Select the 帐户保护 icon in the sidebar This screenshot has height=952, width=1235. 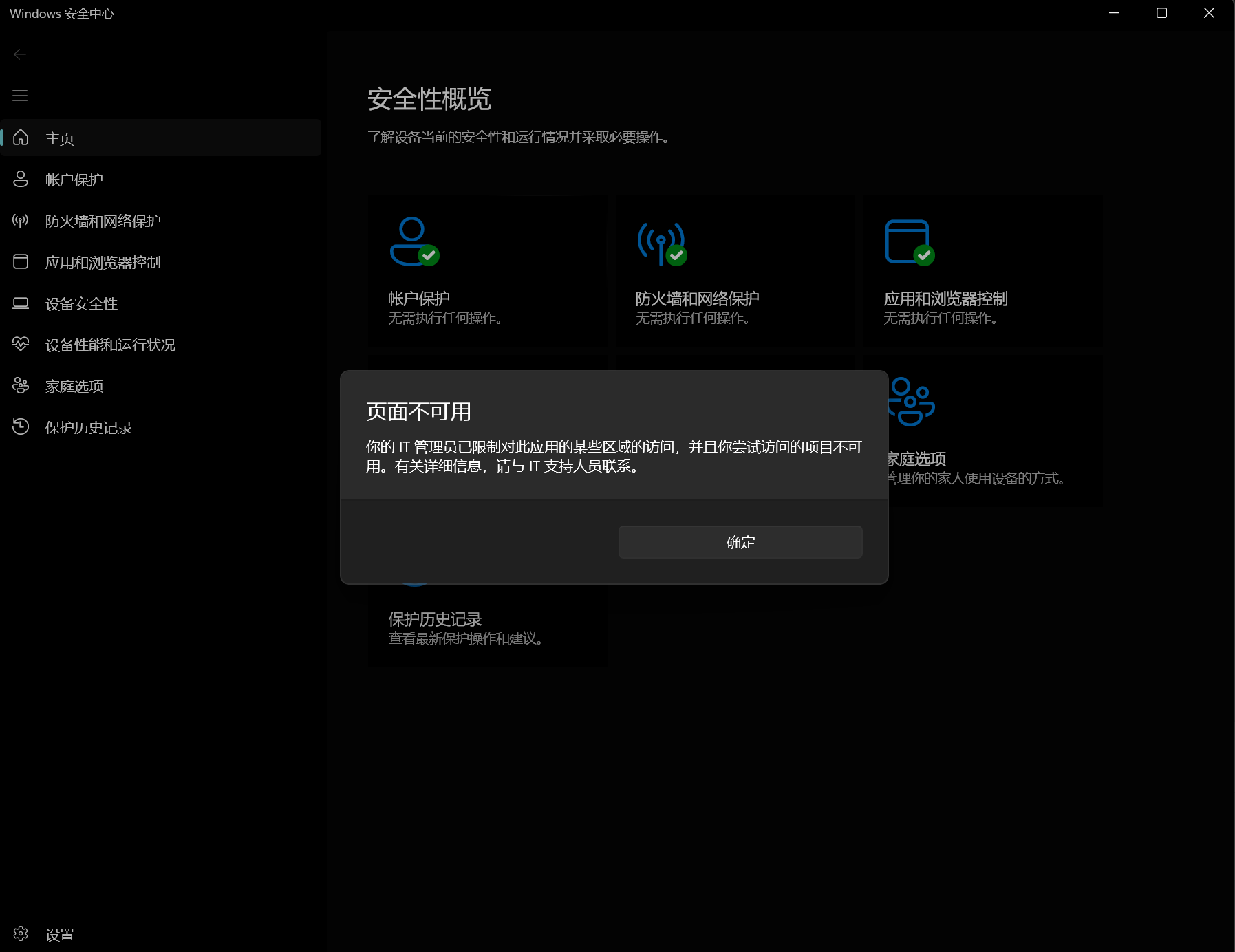pyautogui.click(x=20, y=179)
